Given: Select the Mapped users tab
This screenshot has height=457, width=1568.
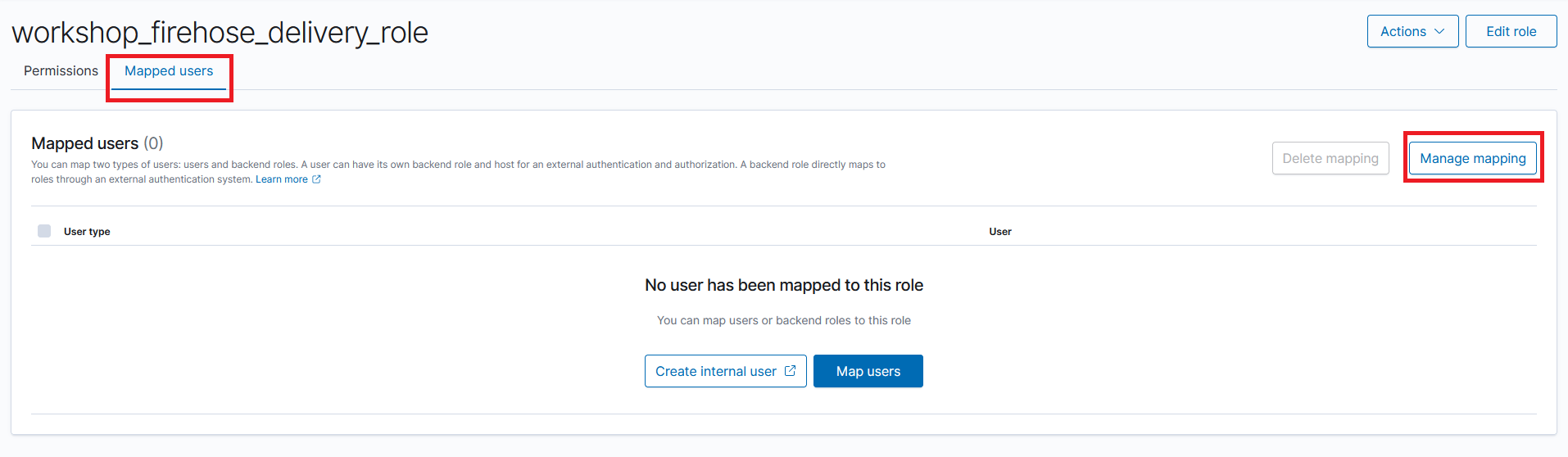Looking at the screenshot, I should click(169, 71).
